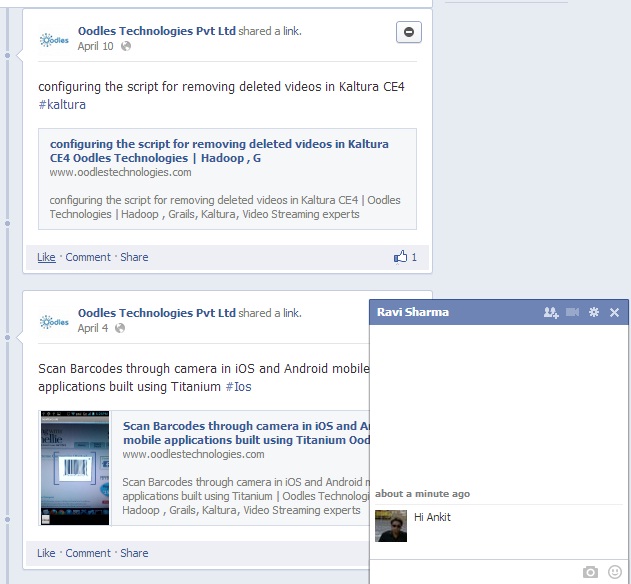Click the April 10 timestamp link
Screen dimensions: 631x584
(x=95, y=46)
